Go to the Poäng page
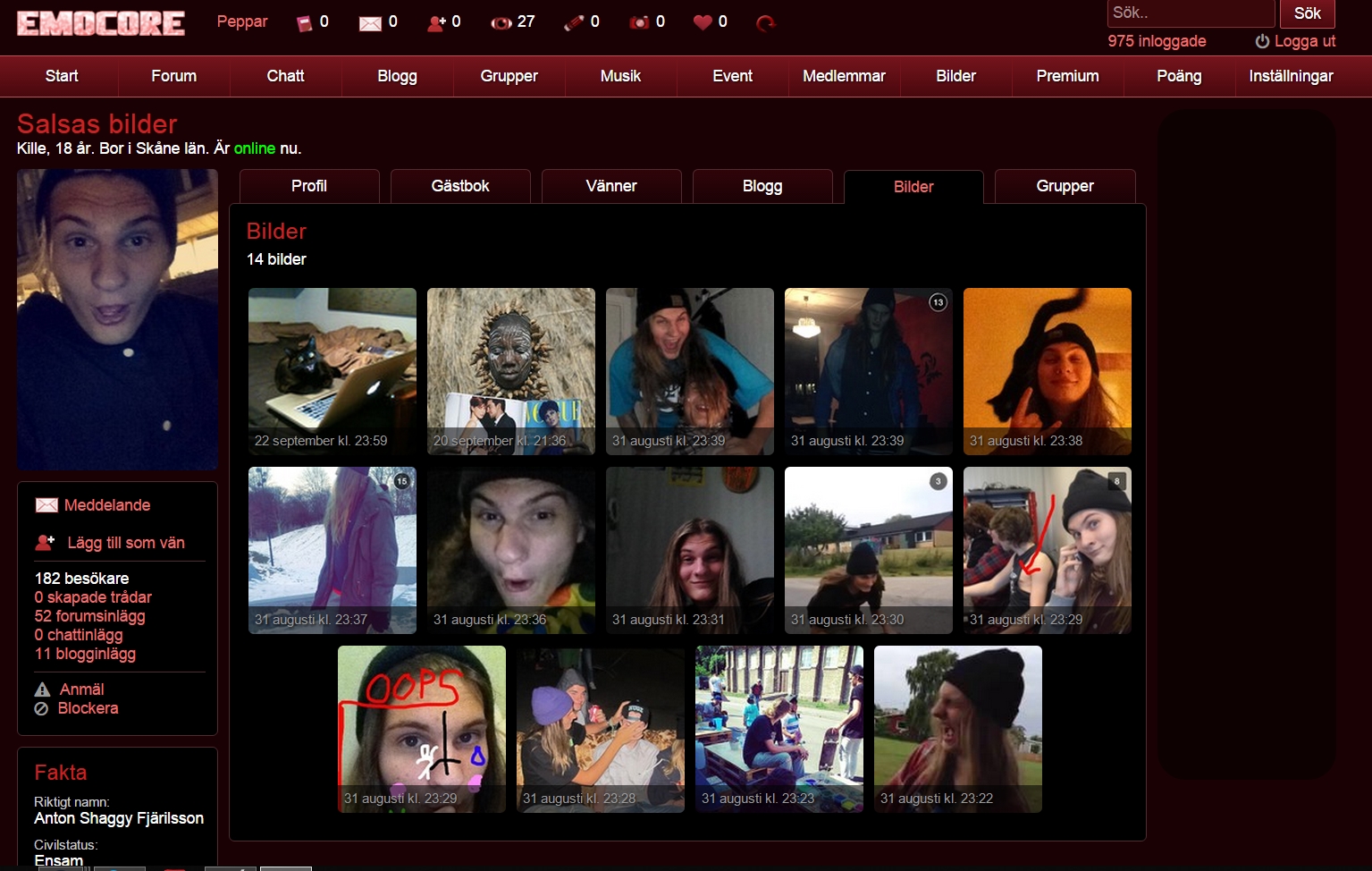This screenshot has height=871, width=1372. click(1180, 76)
